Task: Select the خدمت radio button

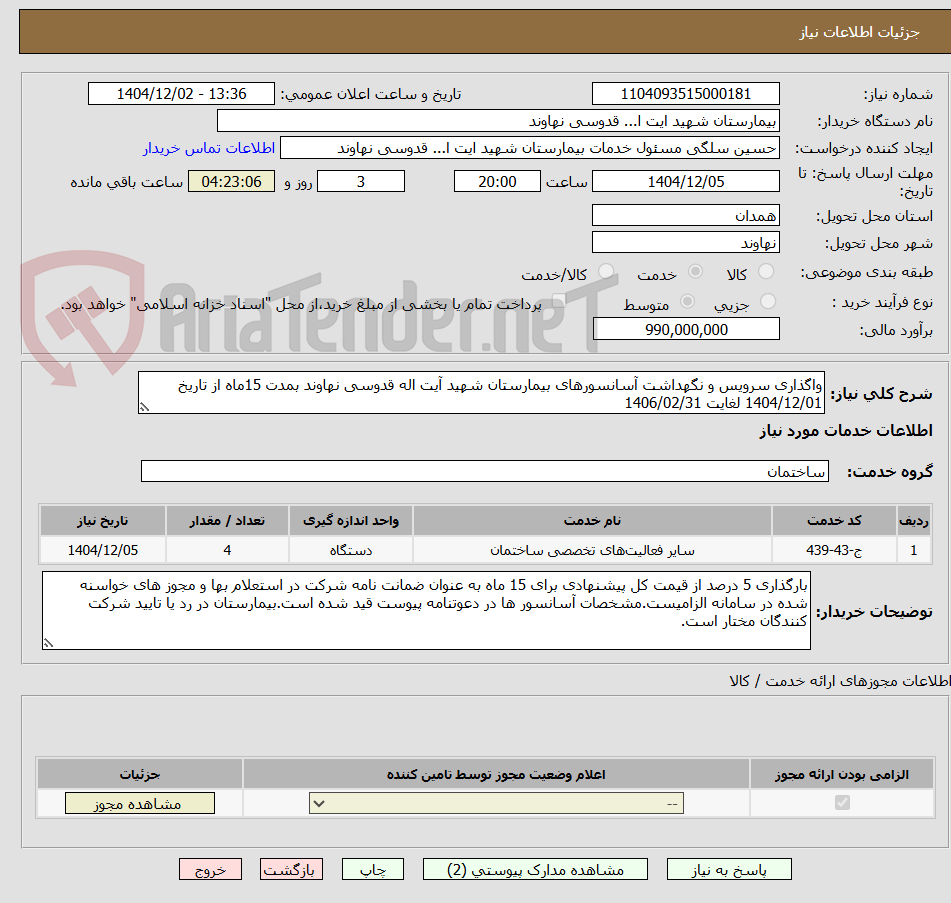Action: [695, 272]
